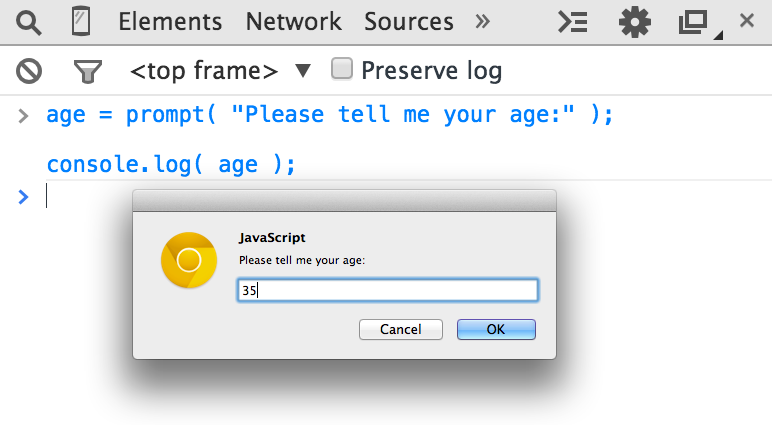Viewport: 772px width, 425px height.
Task: Click the age input field
Action: coord(388,290)
